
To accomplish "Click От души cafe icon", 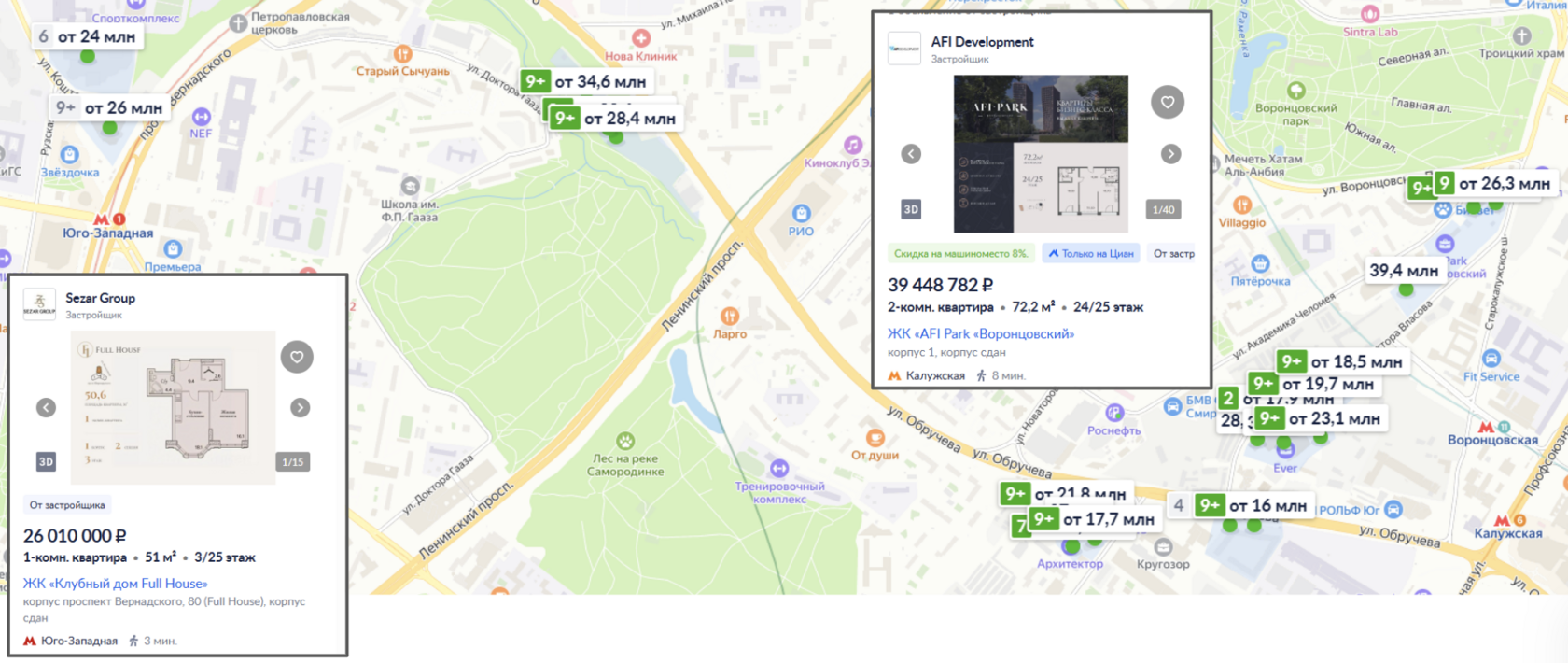I will (875, 438).
